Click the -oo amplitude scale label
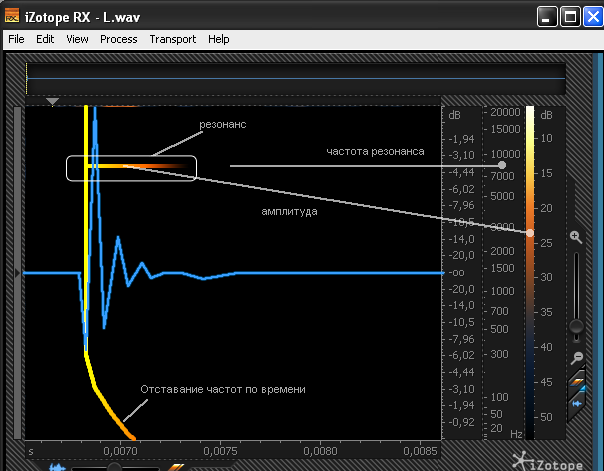Image resolution: width=604 pixels, height=471 pixels. pyautogui.click(x=457, y=273)
